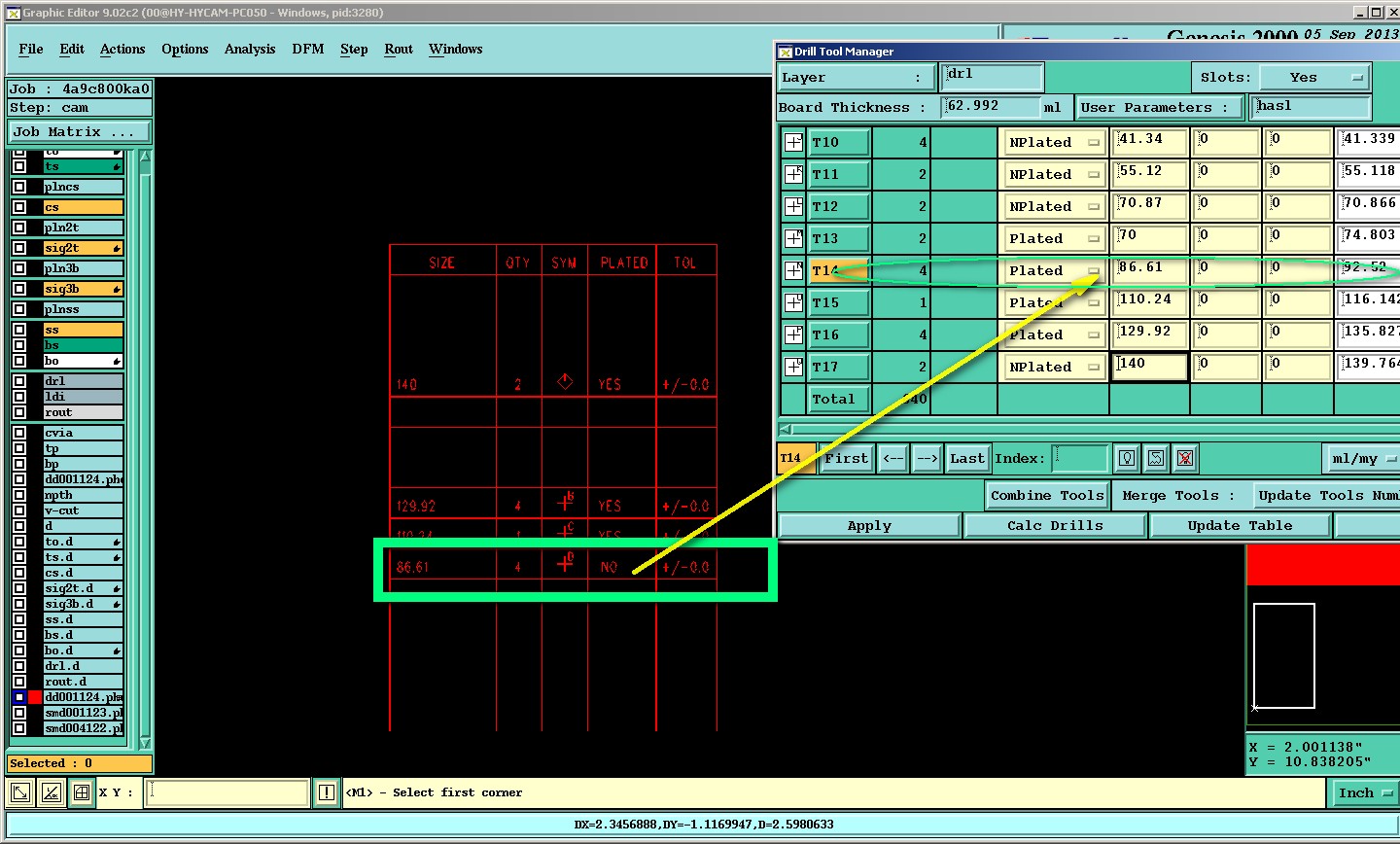
Task: Open the T17 NPlated type dropdown
Action: pos(1054,367)
